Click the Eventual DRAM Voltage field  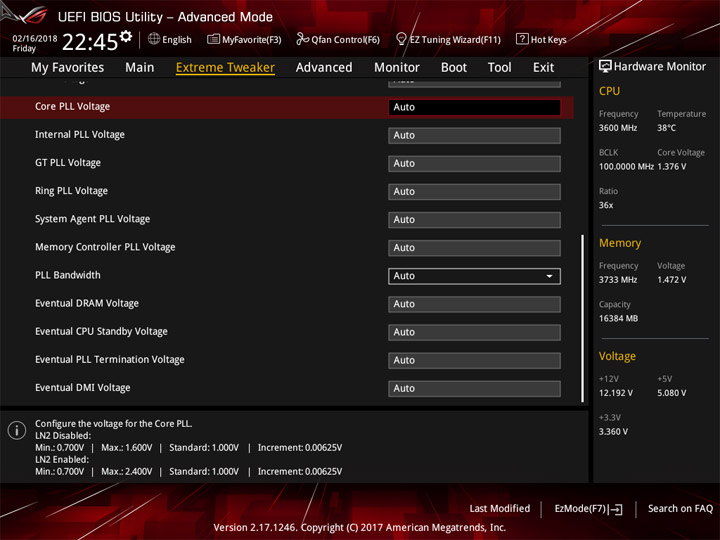click(x=474, y=304)
